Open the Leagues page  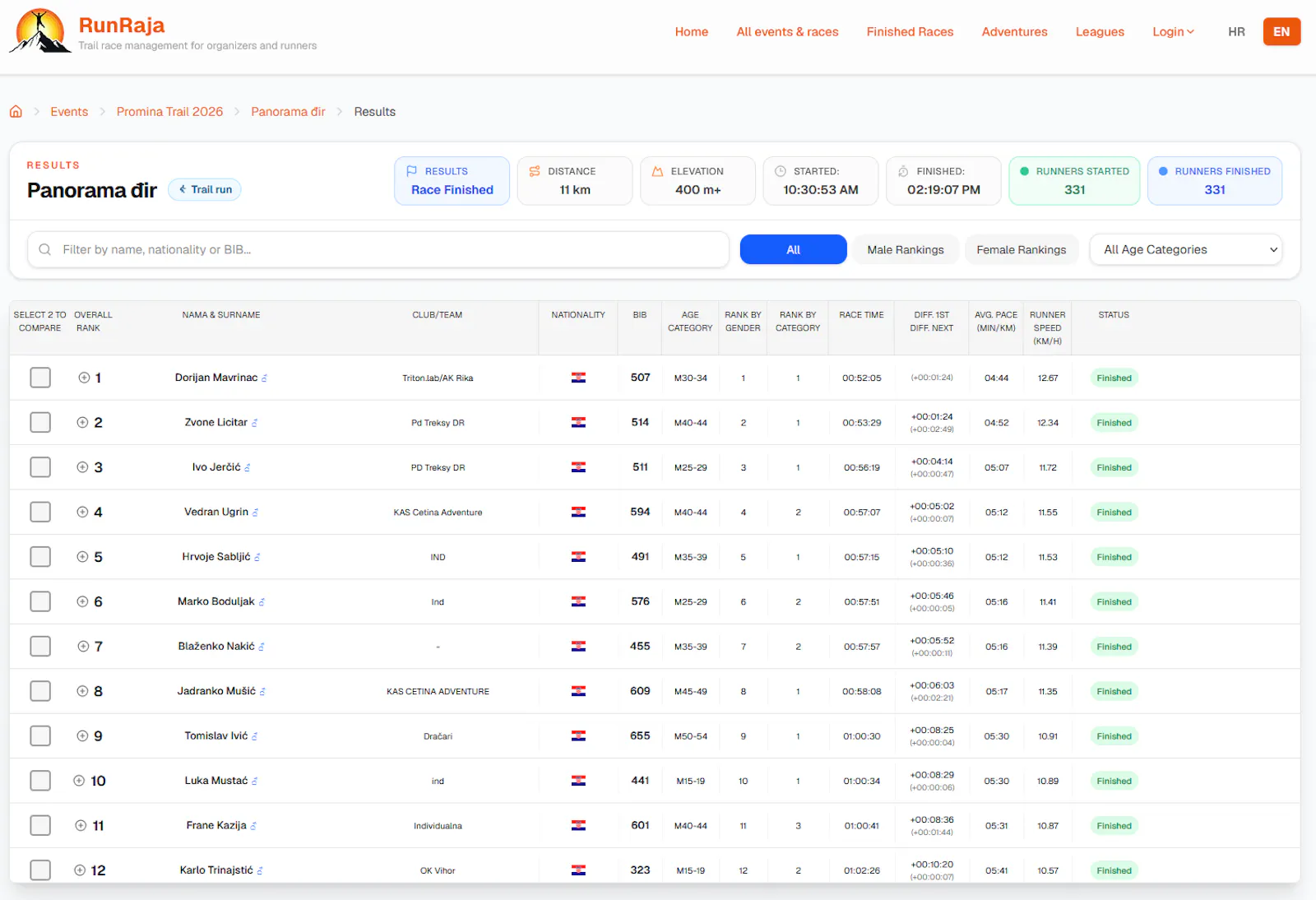(1100, 31)
